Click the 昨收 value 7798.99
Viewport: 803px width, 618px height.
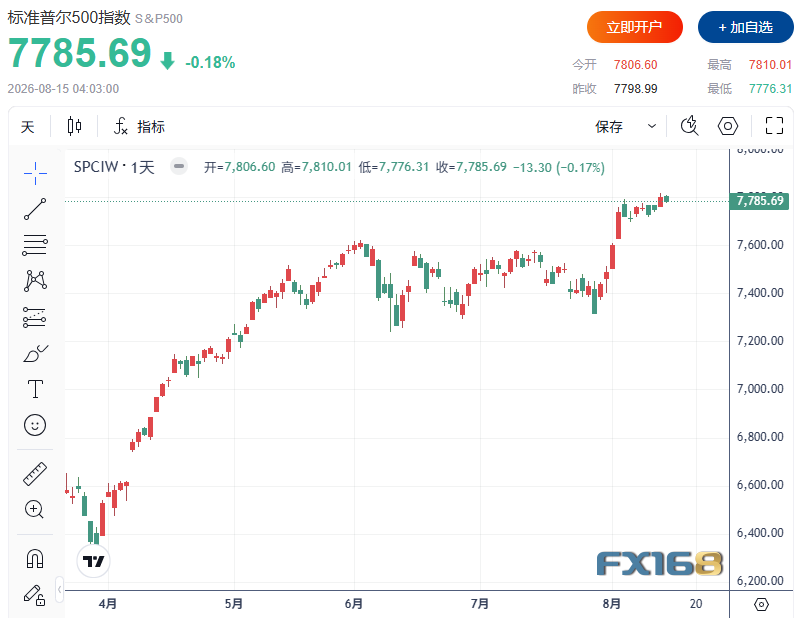[636, 89]
